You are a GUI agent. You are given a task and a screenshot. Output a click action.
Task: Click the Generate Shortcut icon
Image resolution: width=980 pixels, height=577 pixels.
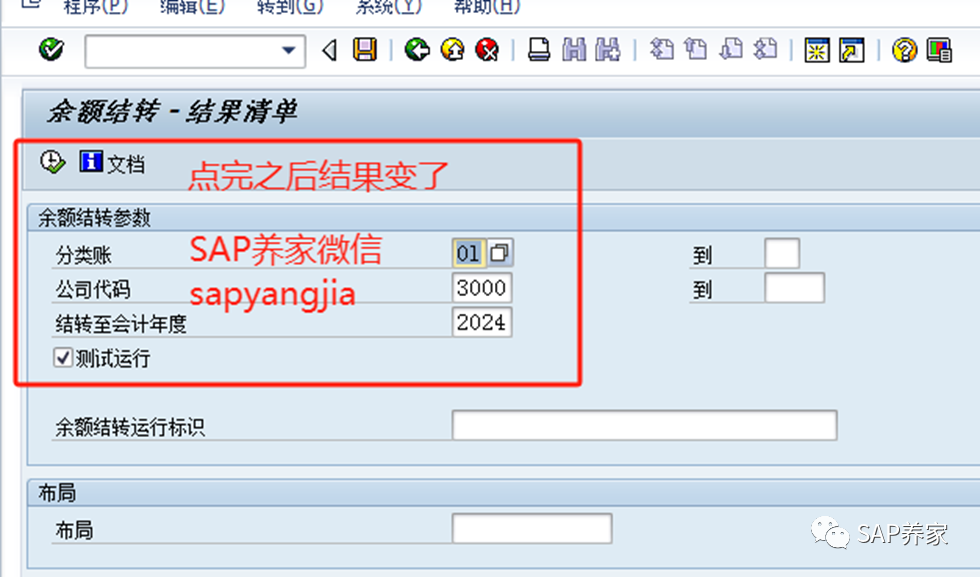pyautogui.click(x=852, y=50)
